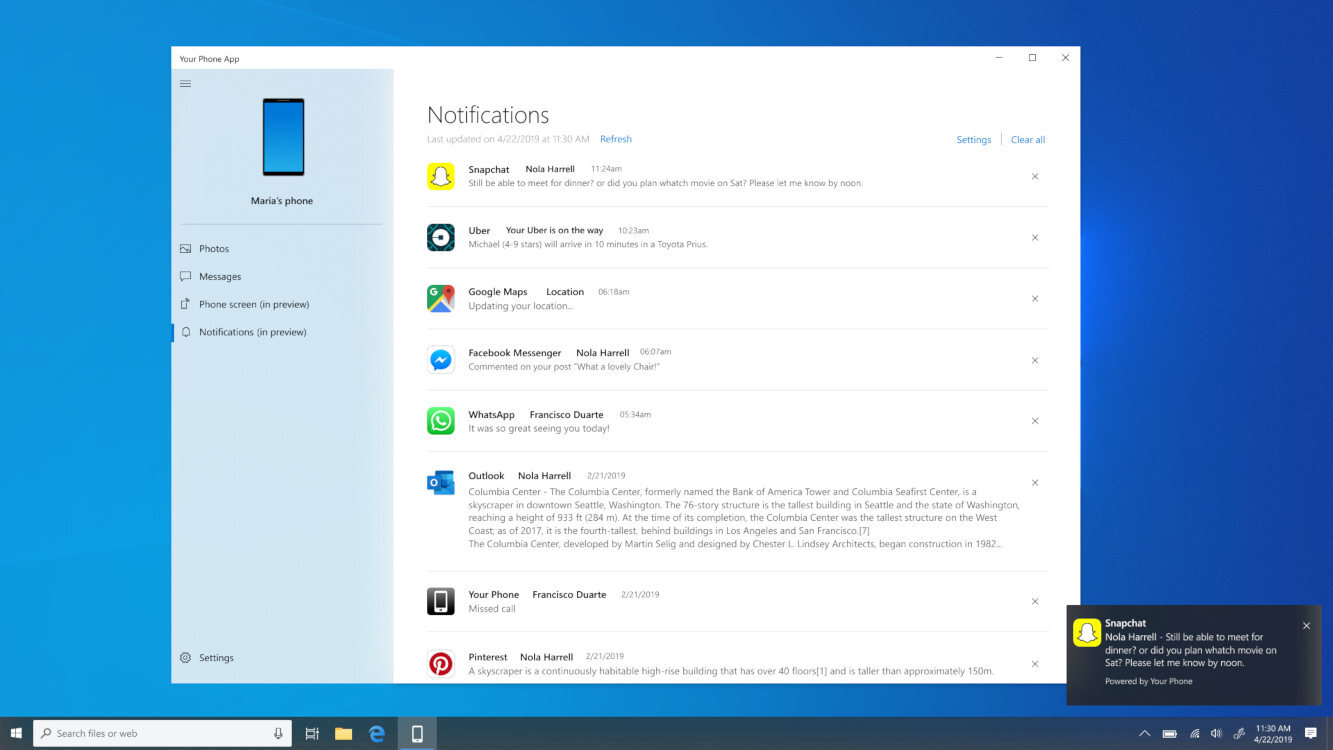Open the notification Settings link
Screen dimensions: 1333x750
click(x=973, y=139)
